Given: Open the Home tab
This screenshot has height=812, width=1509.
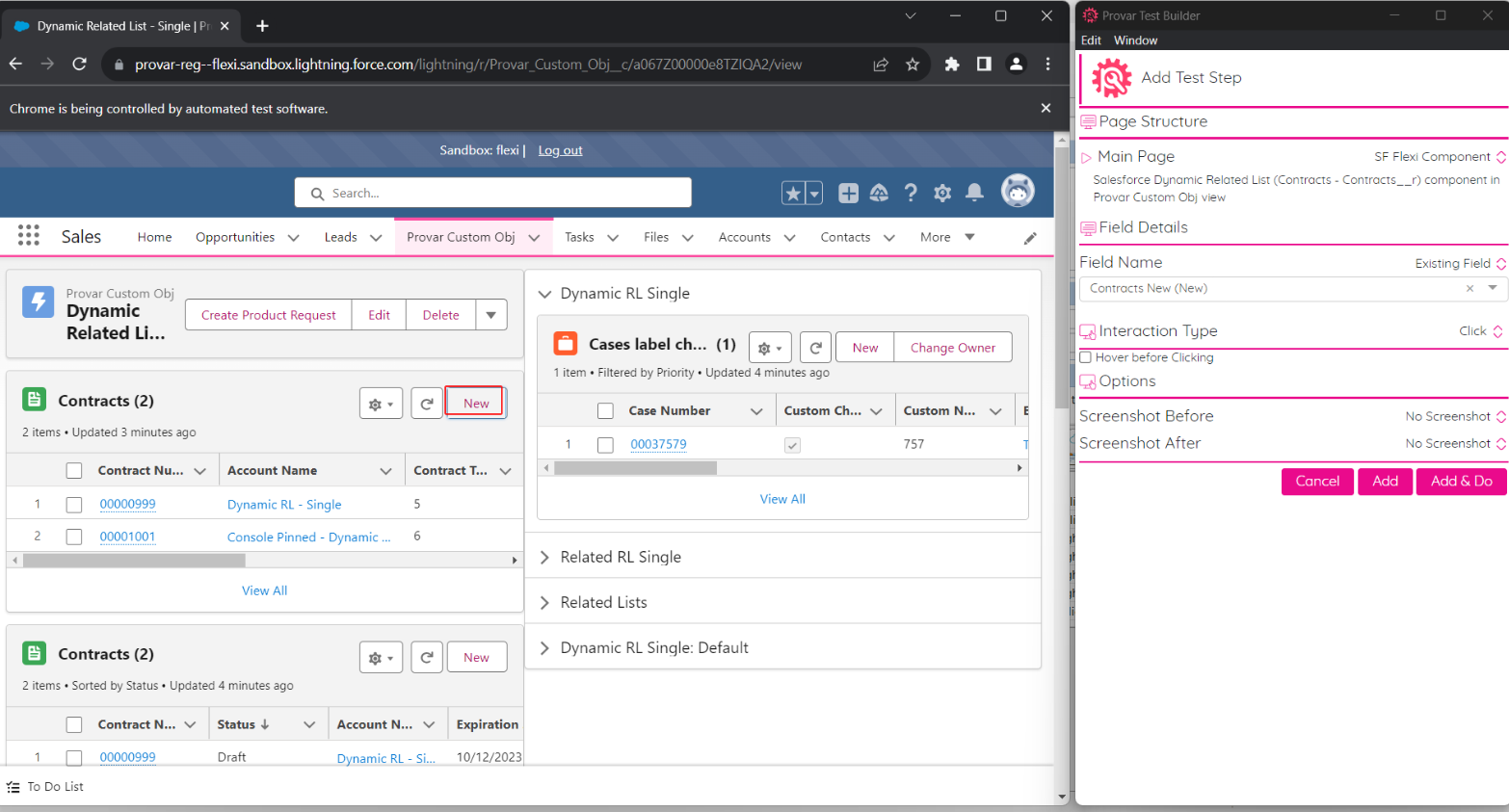Looking at the screenshot, I should (x=154, y=237).
